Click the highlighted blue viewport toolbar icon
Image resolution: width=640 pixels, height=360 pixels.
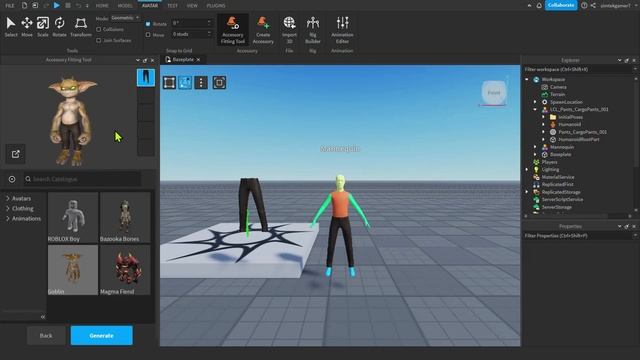(185, 83)
